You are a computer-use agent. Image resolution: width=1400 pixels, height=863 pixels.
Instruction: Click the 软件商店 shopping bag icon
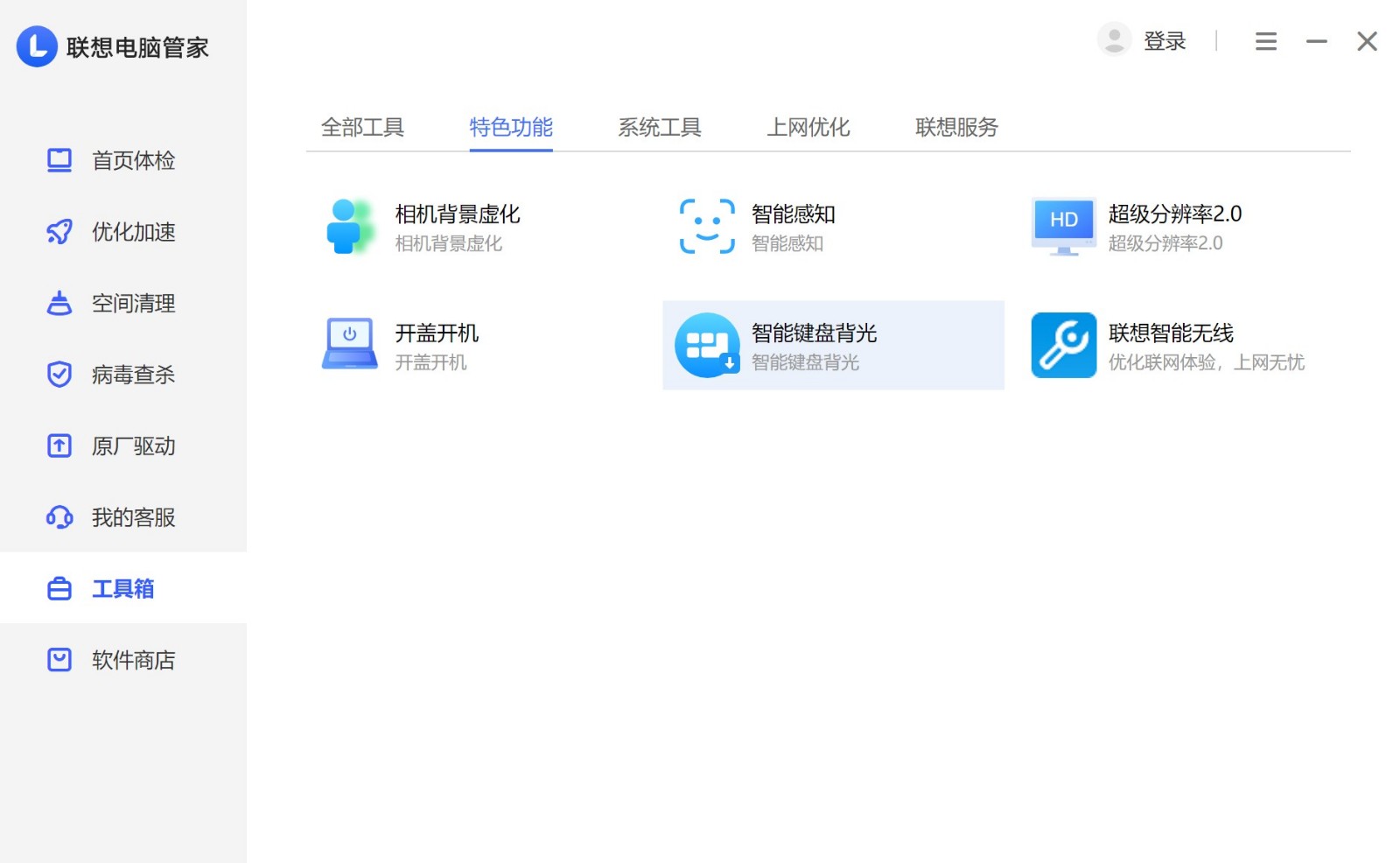[59, 660]
